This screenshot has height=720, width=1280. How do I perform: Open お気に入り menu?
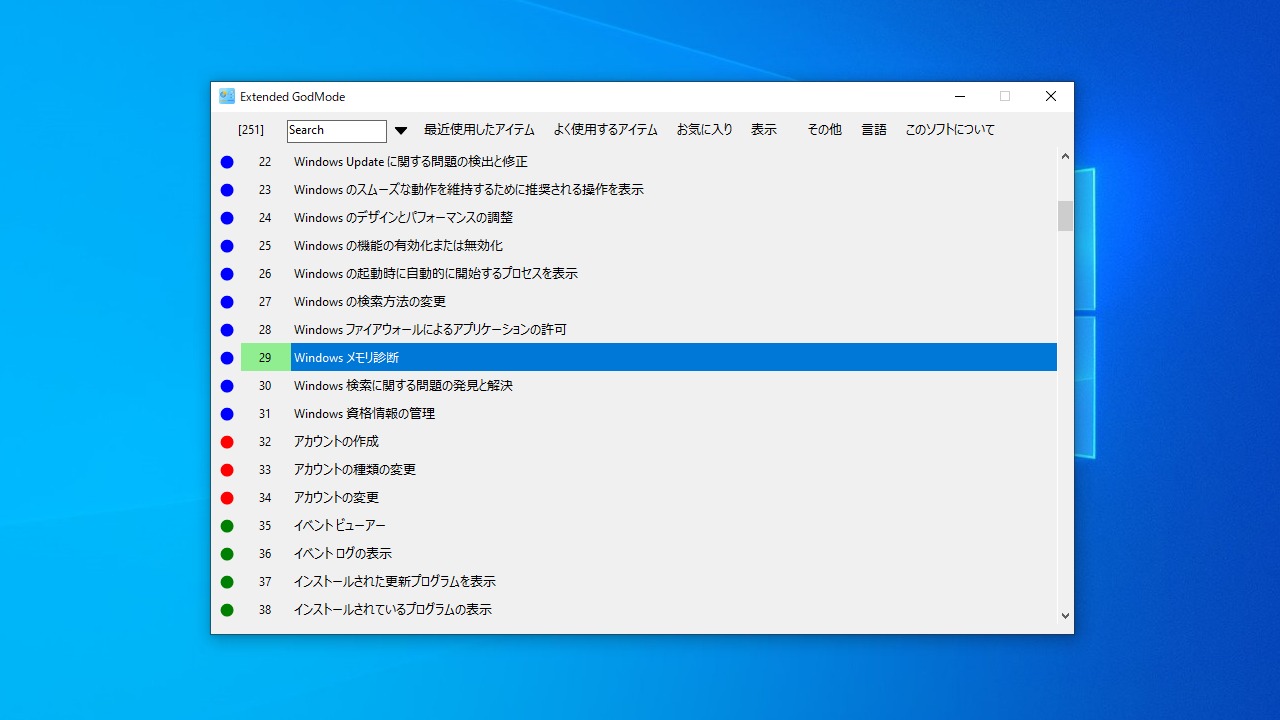[x=704, y=130]
